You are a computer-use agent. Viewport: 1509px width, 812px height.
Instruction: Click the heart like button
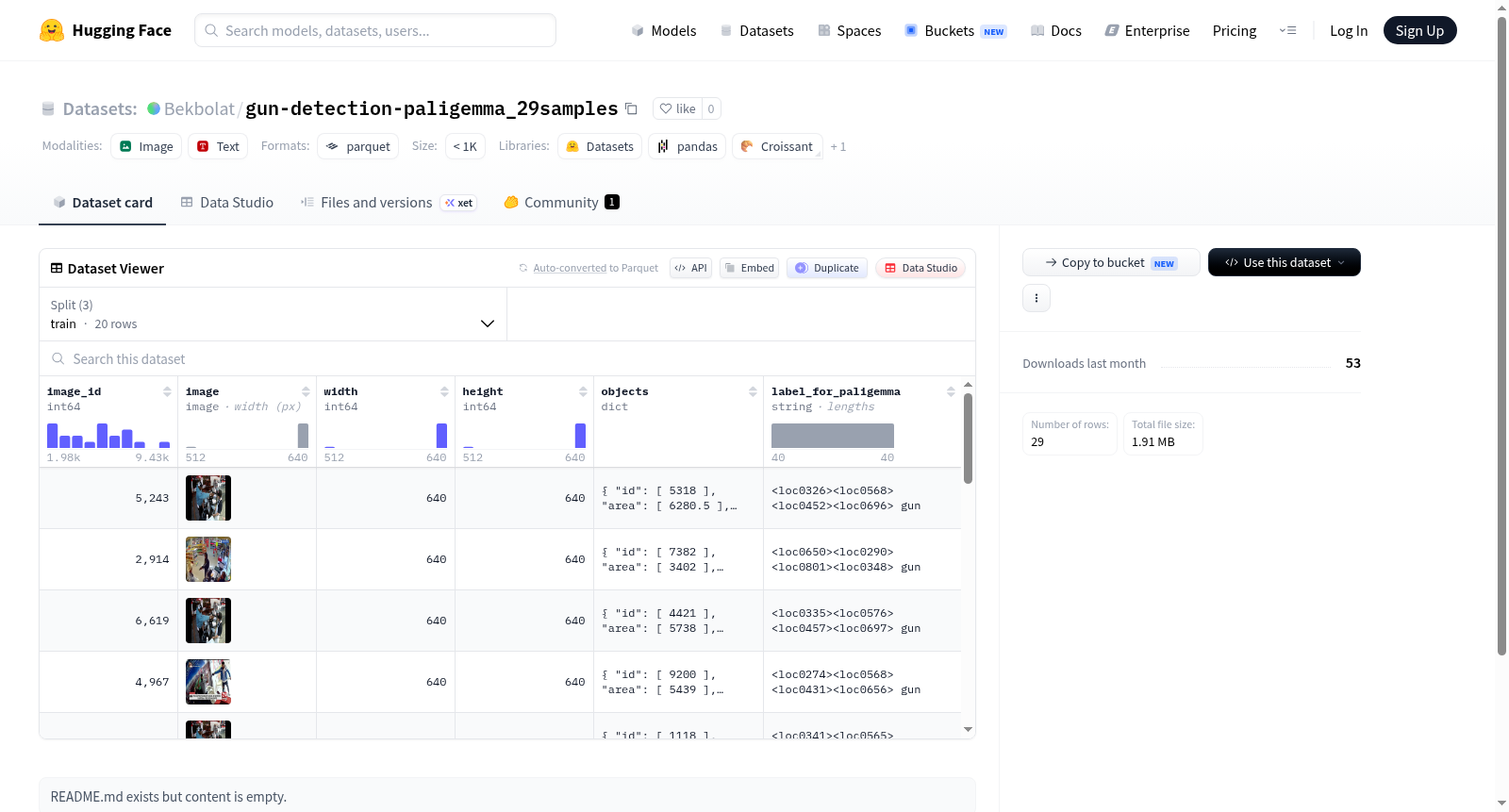coord(677,108)
